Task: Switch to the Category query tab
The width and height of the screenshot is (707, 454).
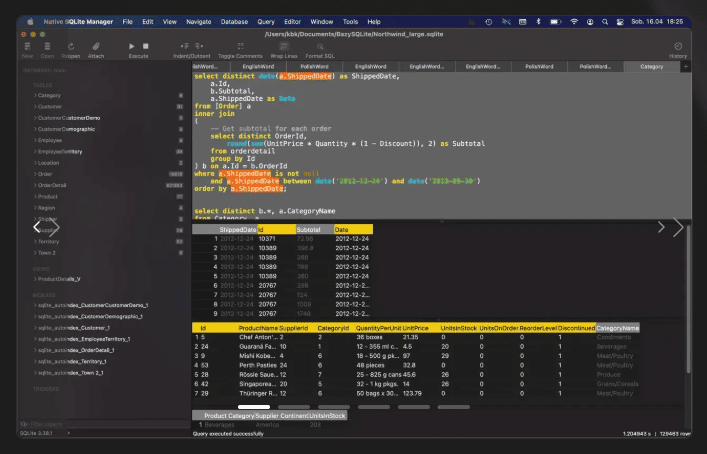Action: (652, 67)
